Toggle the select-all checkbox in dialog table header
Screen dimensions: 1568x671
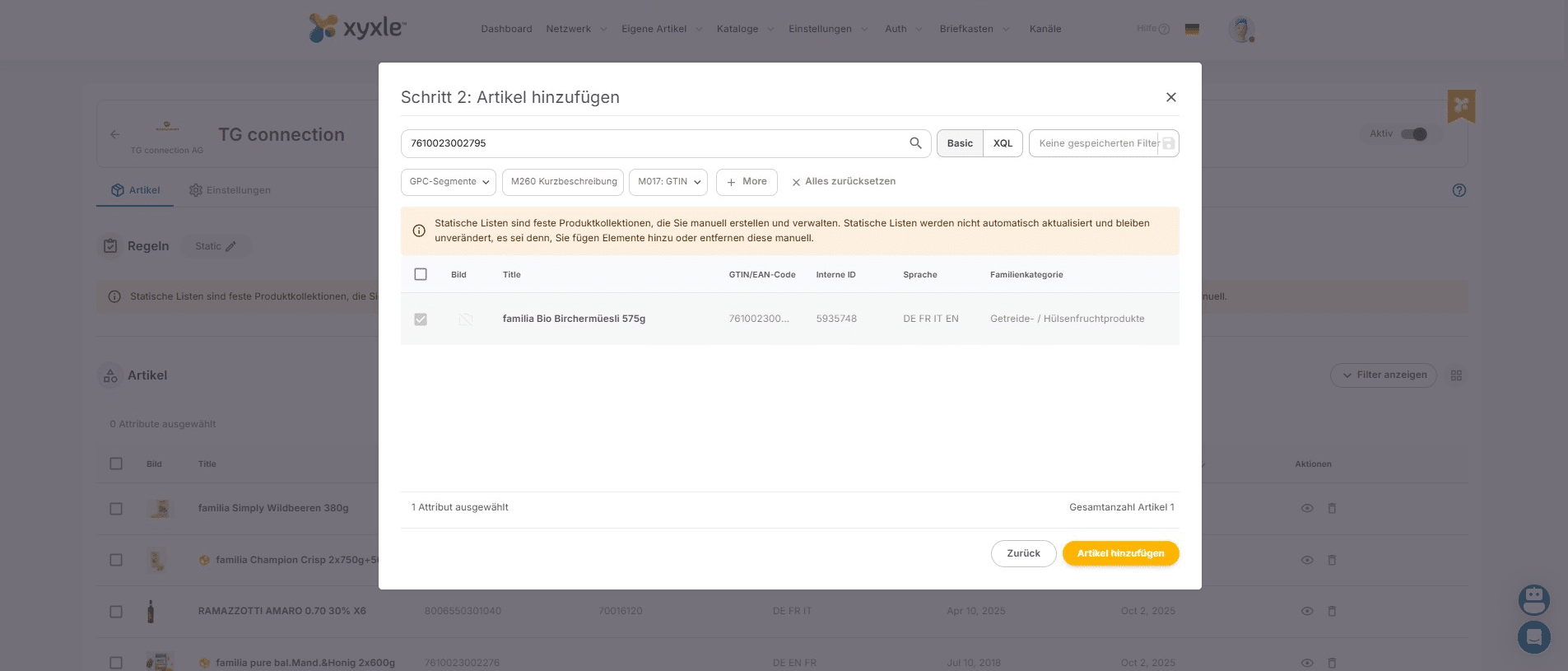pyautogui.click(x=421, y=274)
